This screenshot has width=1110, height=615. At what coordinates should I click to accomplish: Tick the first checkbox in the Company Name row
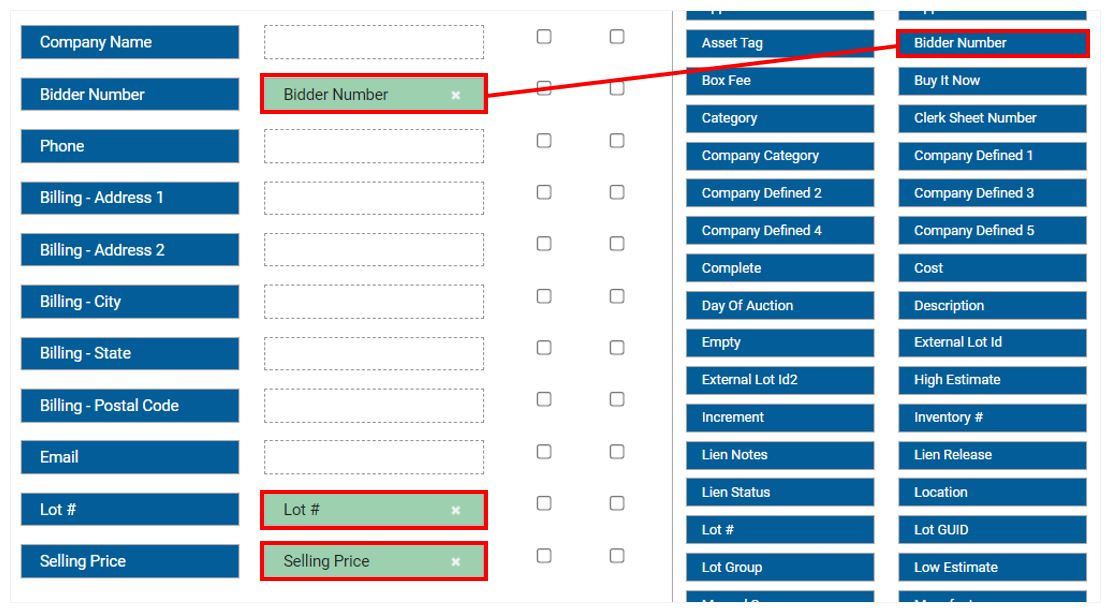click(544, 37)
